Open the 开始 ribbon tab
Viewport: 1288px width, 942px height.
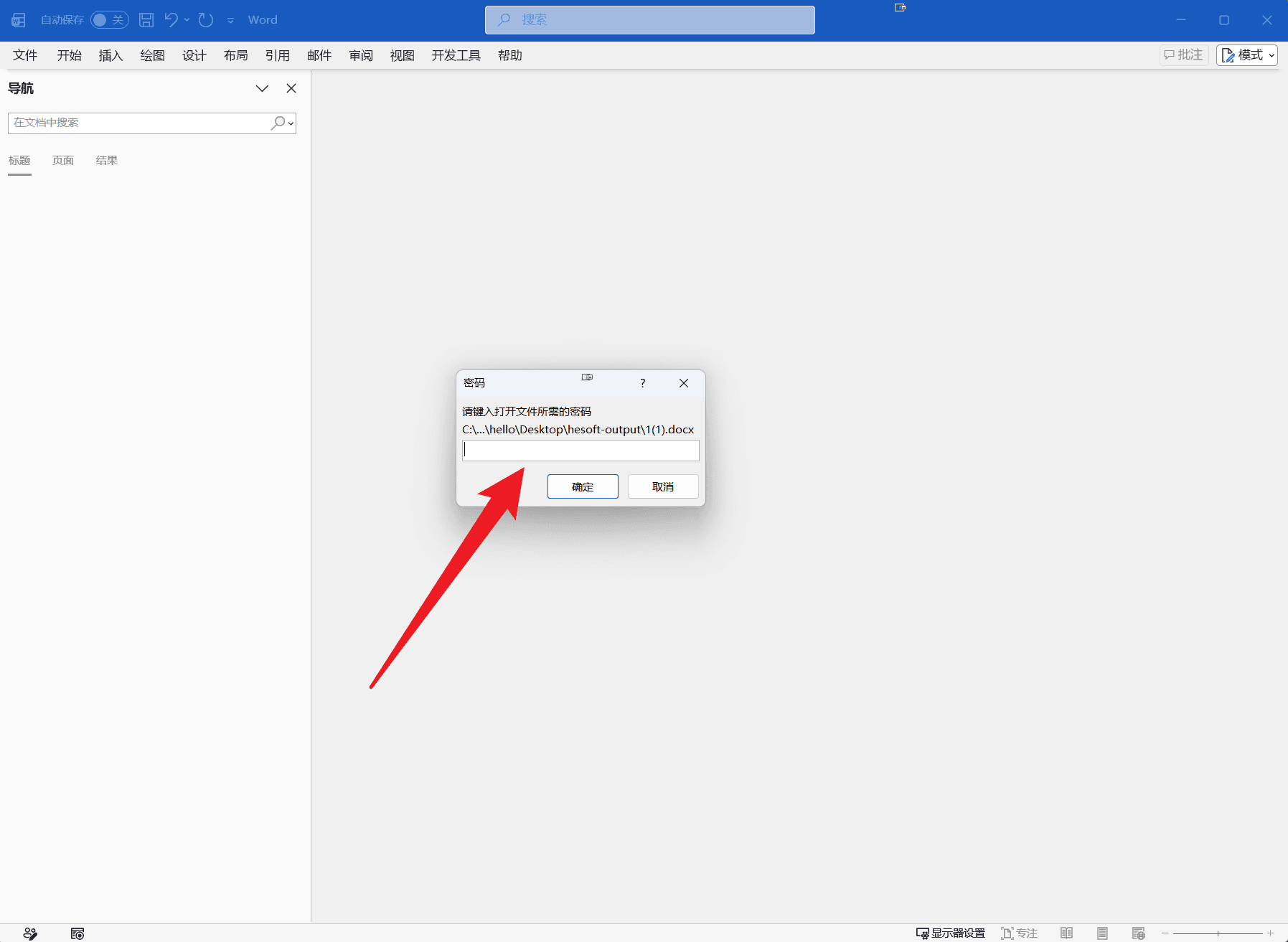[x=70, y=55]
